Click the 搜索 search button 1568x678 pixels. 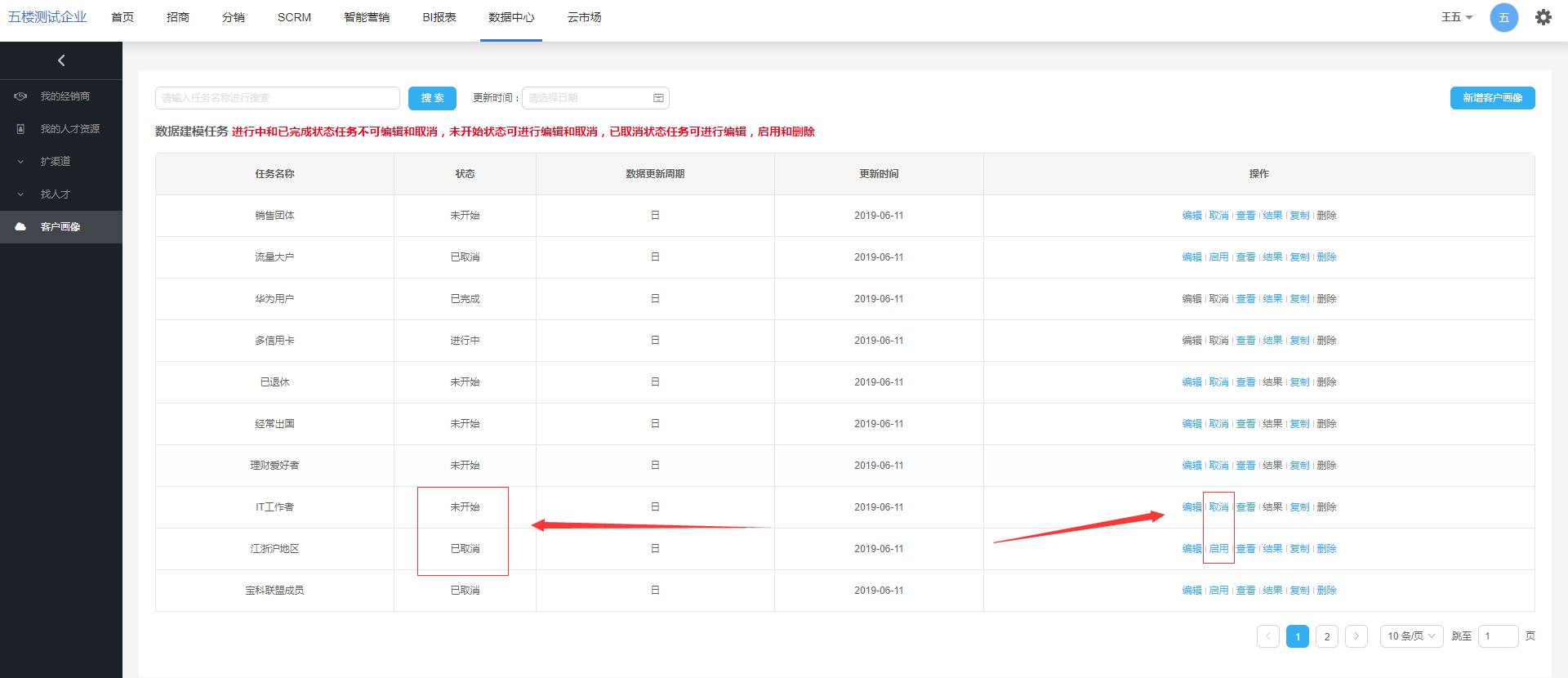[x=432, y=98]
